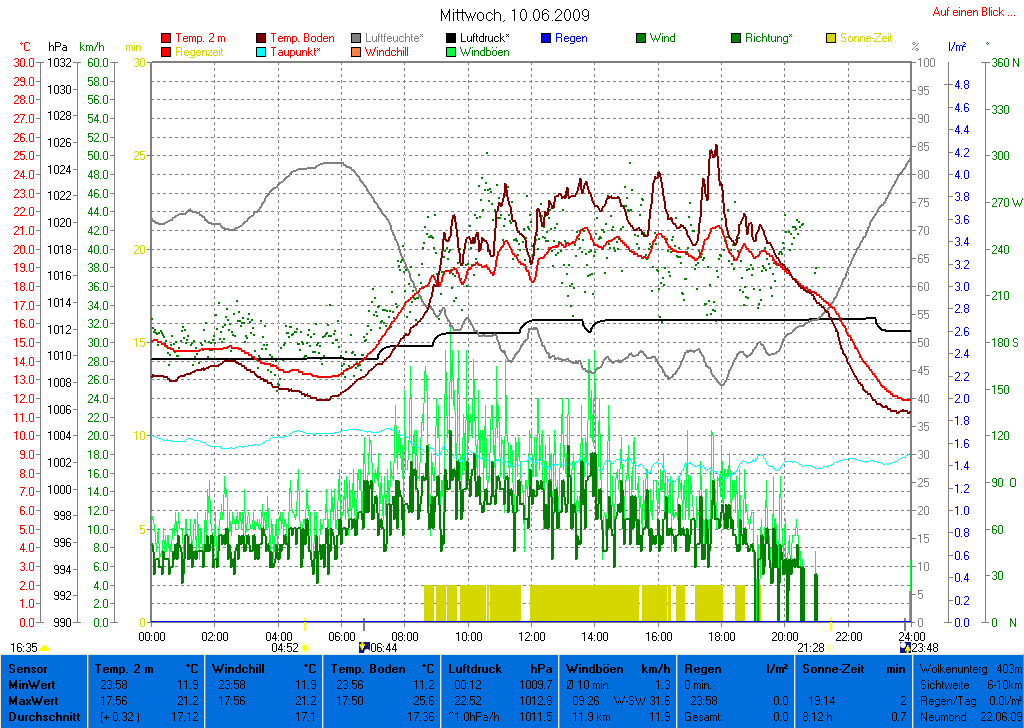The width and height of the screenshot is (1024, 728).
Task: Click the Regenzeit legend label
Action: point(201,52)
